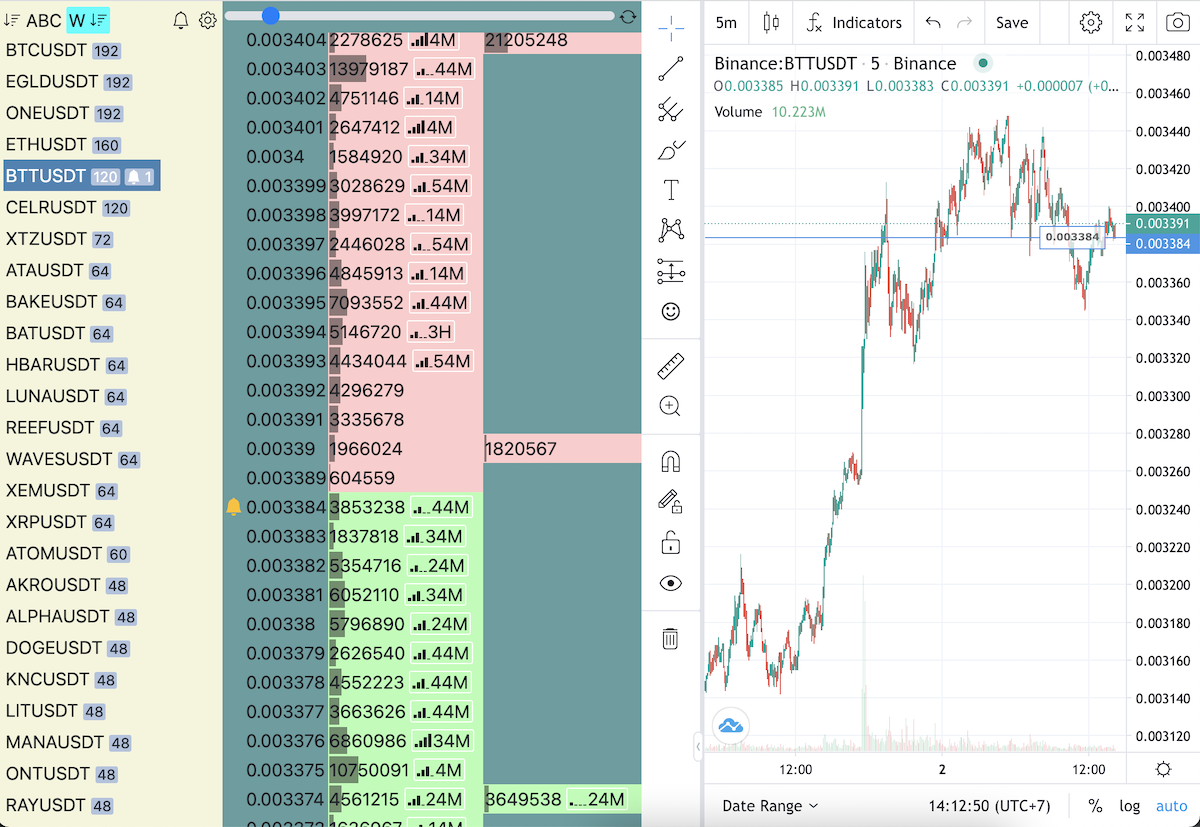Click order quantity 10750091 at 0.003375
1200x827 pixels.
point(367,770)
